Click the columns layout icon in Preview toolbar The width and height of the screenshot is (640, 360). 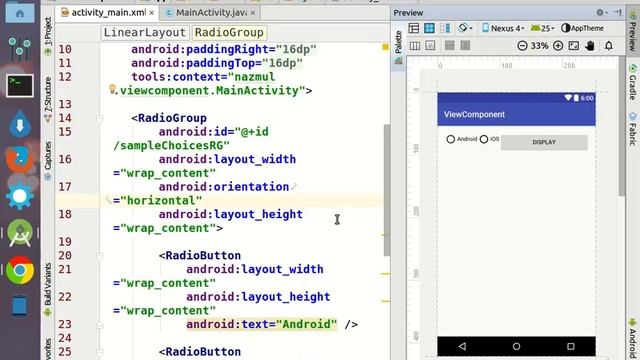pos(415,46)
